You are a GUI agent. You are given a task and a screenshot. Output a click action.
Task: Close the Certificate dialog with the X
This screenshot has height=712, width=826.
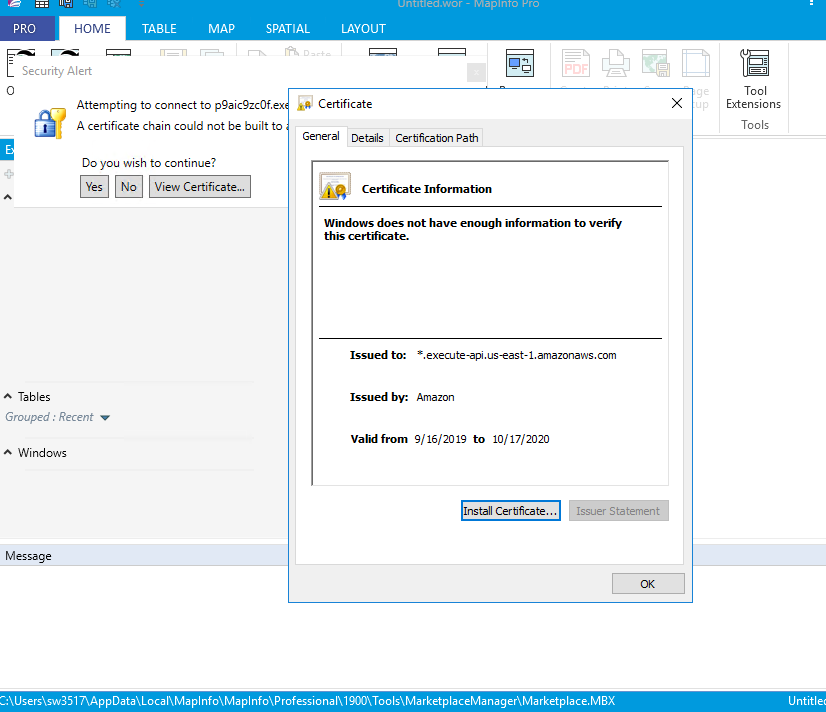pyautogui.click(x=677, y=103)
